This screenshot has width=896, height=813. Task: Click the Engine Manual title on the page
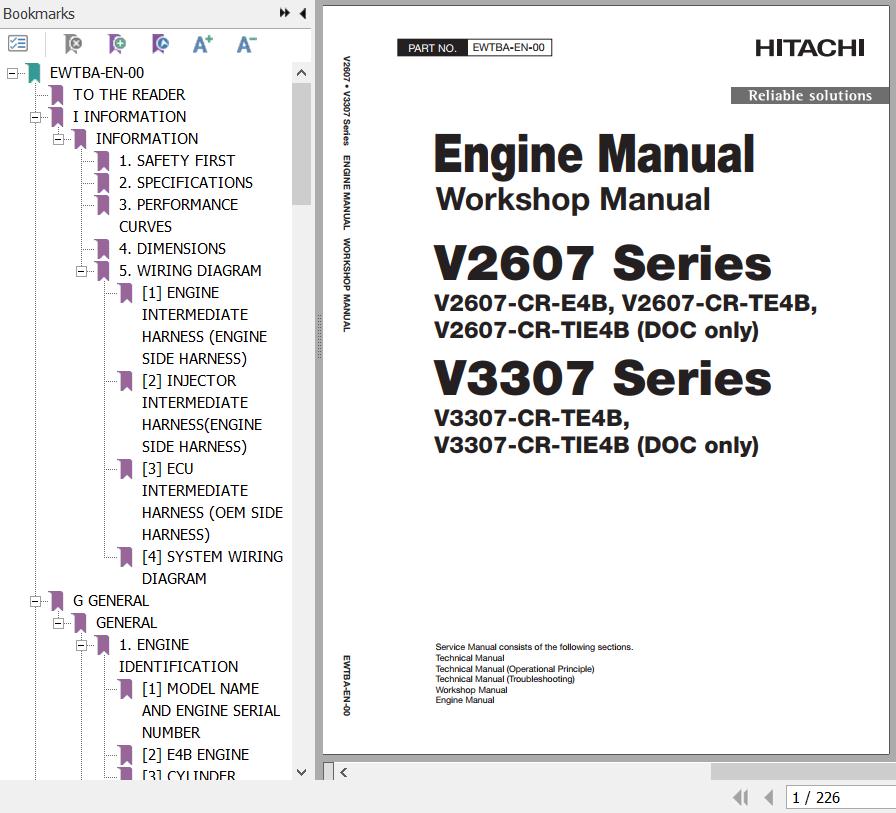pyautogui.click(x=594, y=154)
